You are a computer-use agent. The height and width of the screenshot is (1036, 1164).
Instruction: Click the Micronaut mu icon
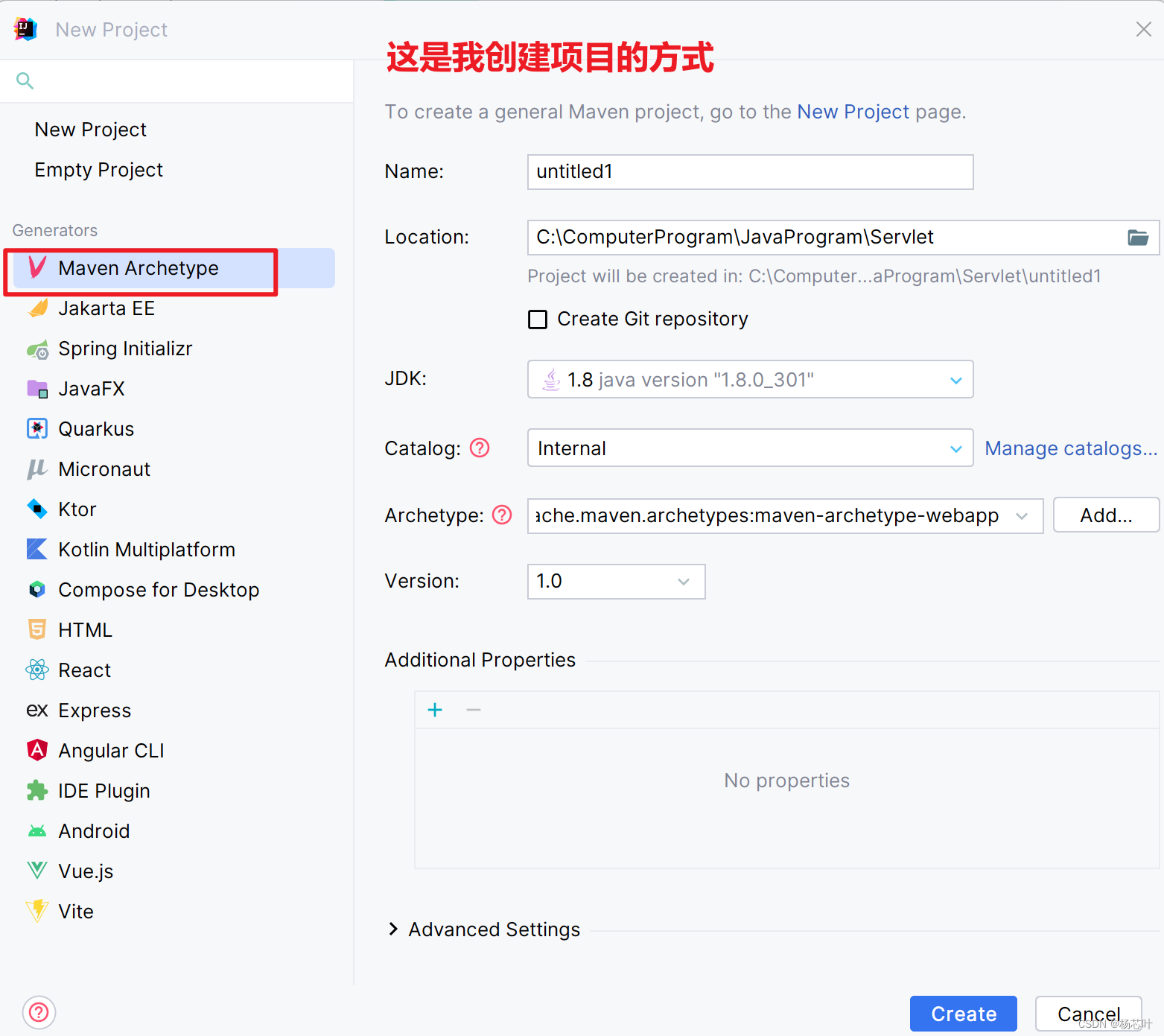(37, 469)
